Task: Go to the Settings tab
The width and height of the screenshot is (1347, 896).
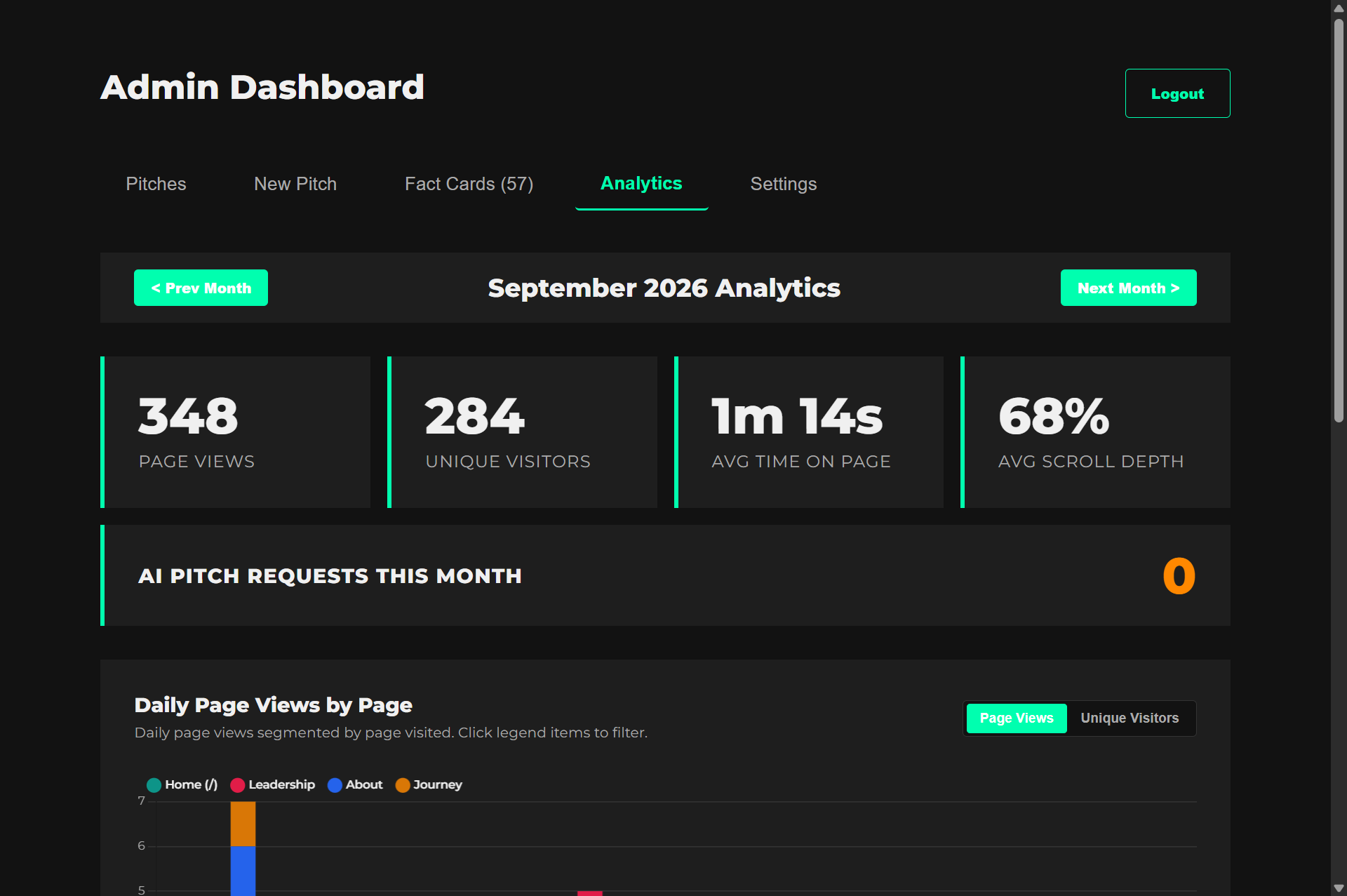Action: pyautogui.click(x=784, y=184)
